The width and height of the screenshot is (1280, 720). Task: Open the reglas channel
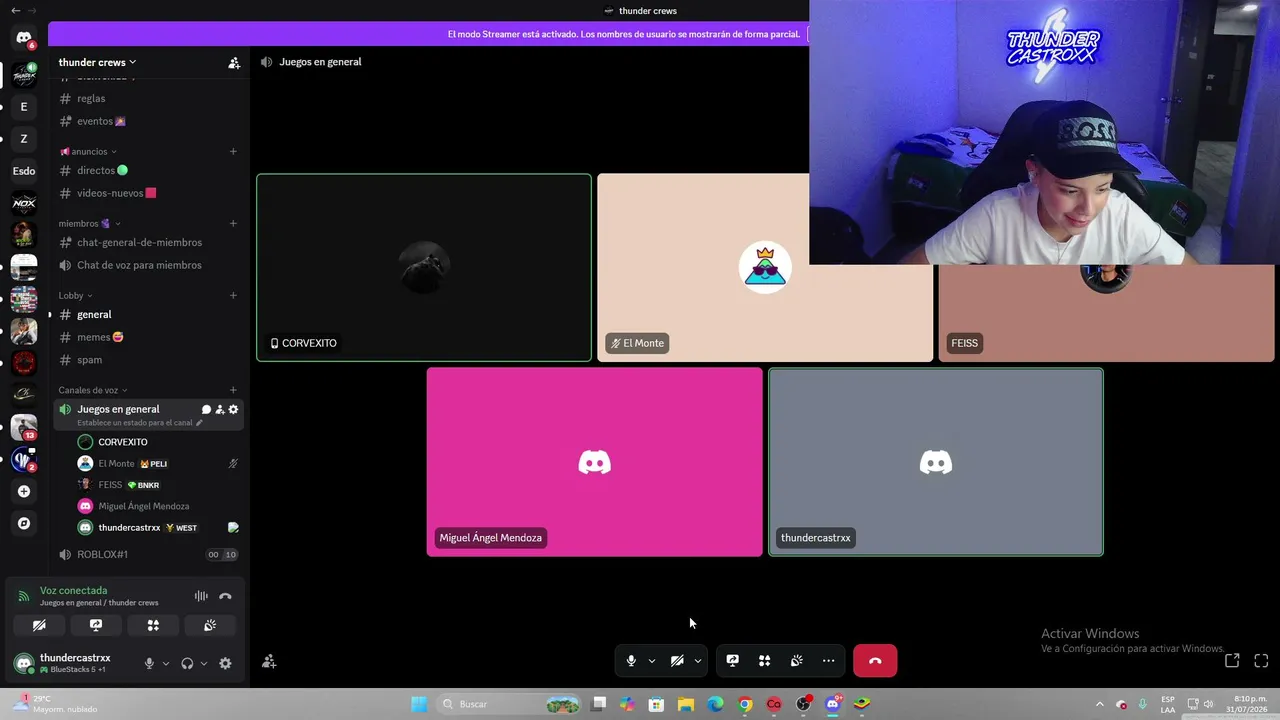[148, 99]
